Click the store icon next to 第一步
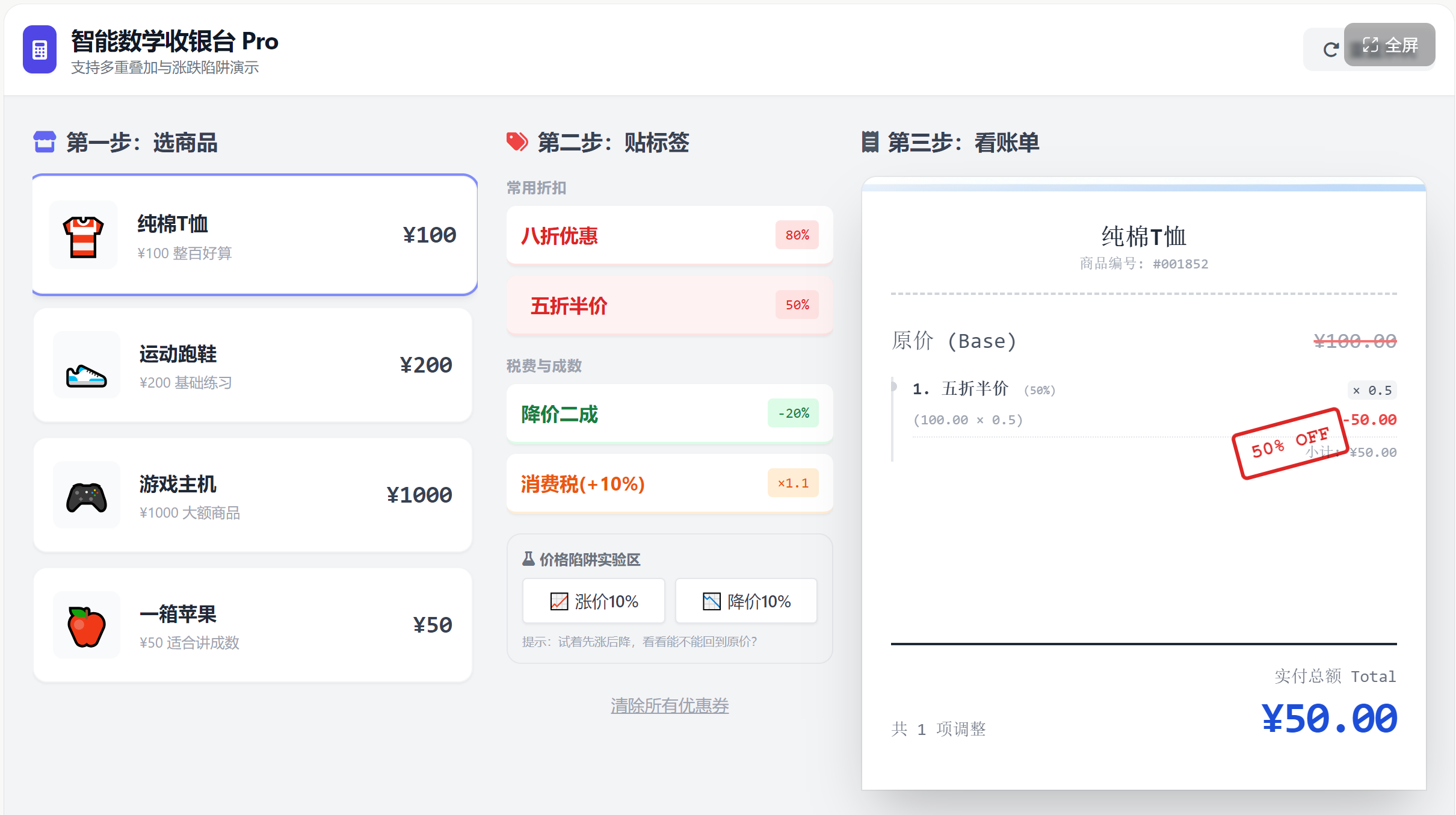The width and height of the screenshot is (1456, 815). (45, 142)
